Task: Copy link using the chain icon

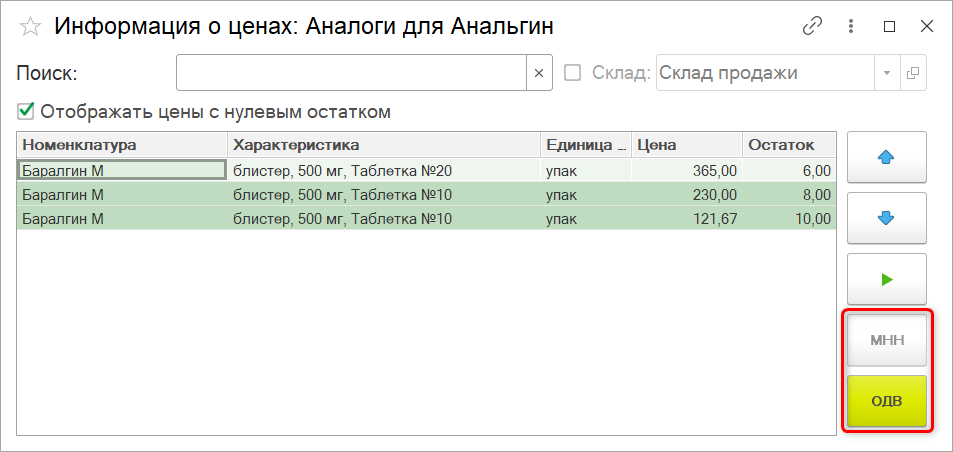Action: tap(812, 27)
